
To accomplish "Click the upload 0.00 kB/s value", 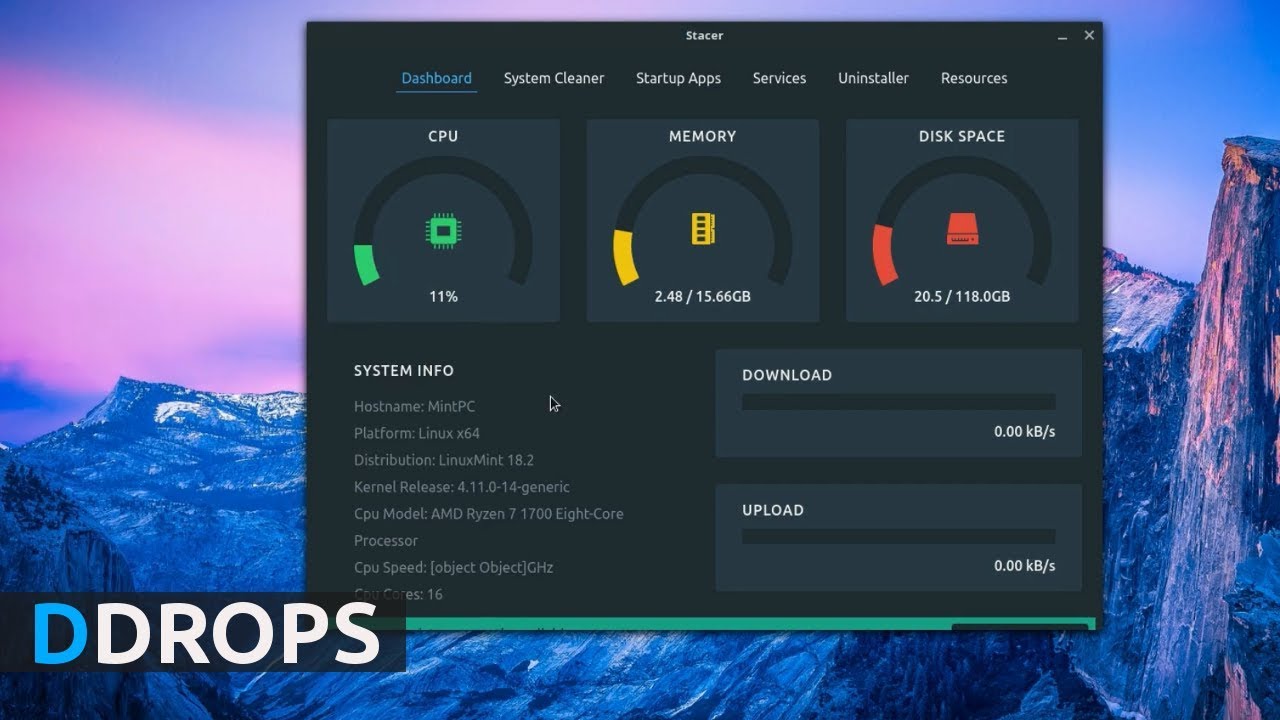I will (x=1024, y=565).
